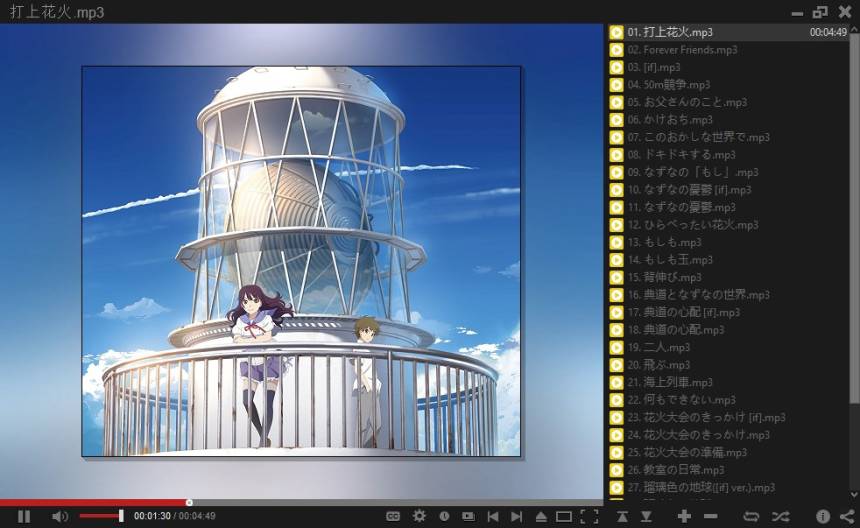Pause the current track

tap(24, 516)
